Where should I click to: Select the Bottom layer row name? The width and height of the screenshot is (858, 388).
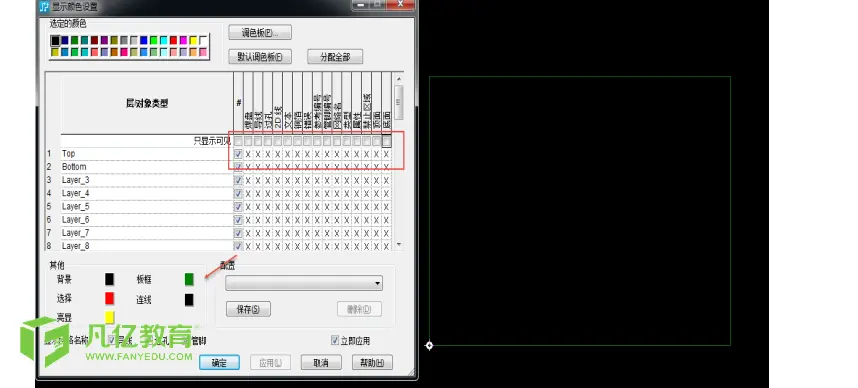click(x=74, y=167)
